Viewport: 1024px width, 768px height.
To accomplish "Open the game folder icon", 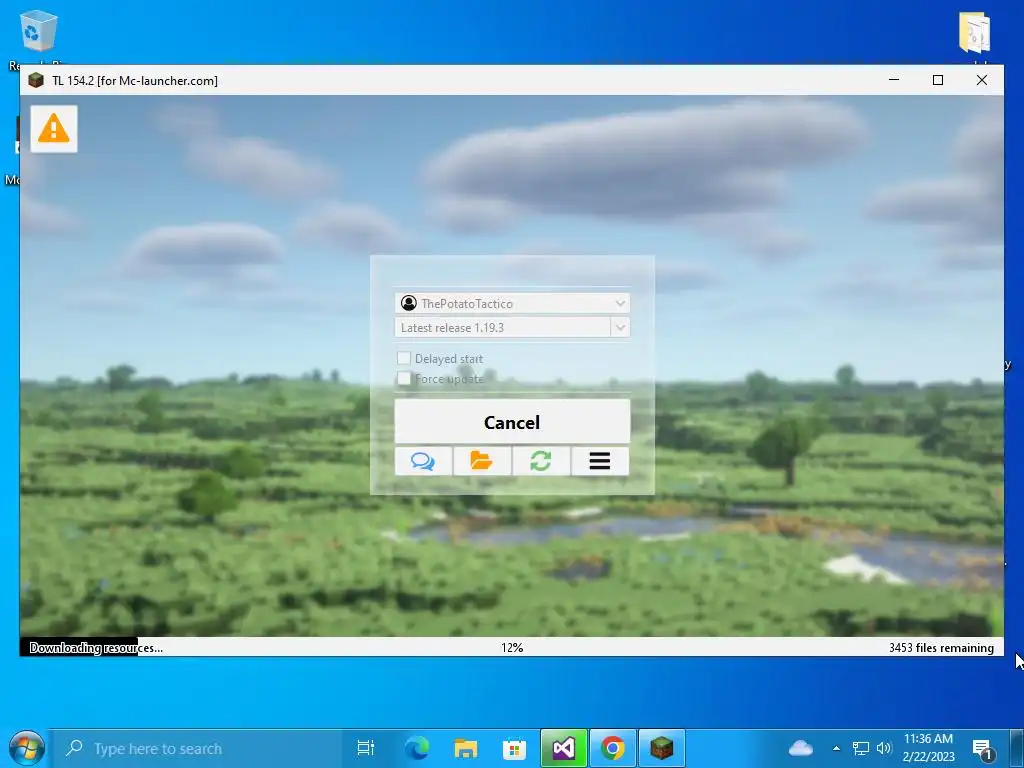I will pyautogui.click(x=481, y=461).
